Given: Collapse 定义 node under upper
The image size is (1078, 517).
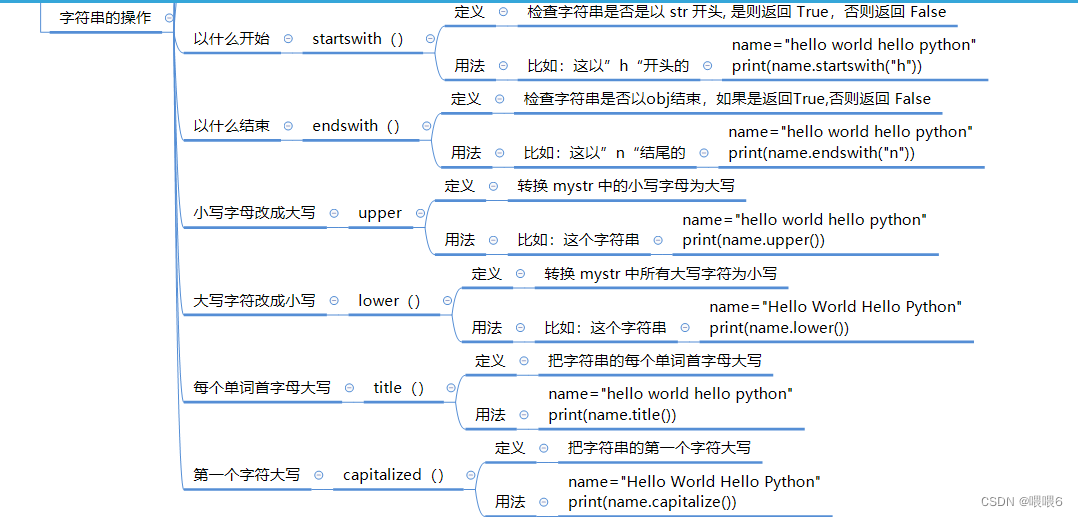Looking at the screenshot, I should tap(493, 187).
